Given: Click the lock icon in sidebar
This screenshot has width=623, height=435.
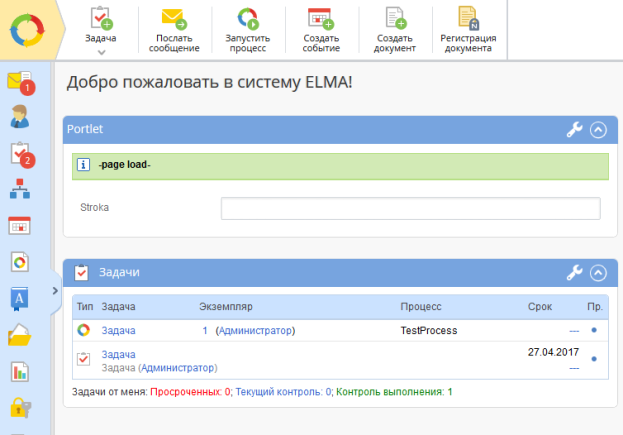Looking at the screenshot, I should (19, 407).
